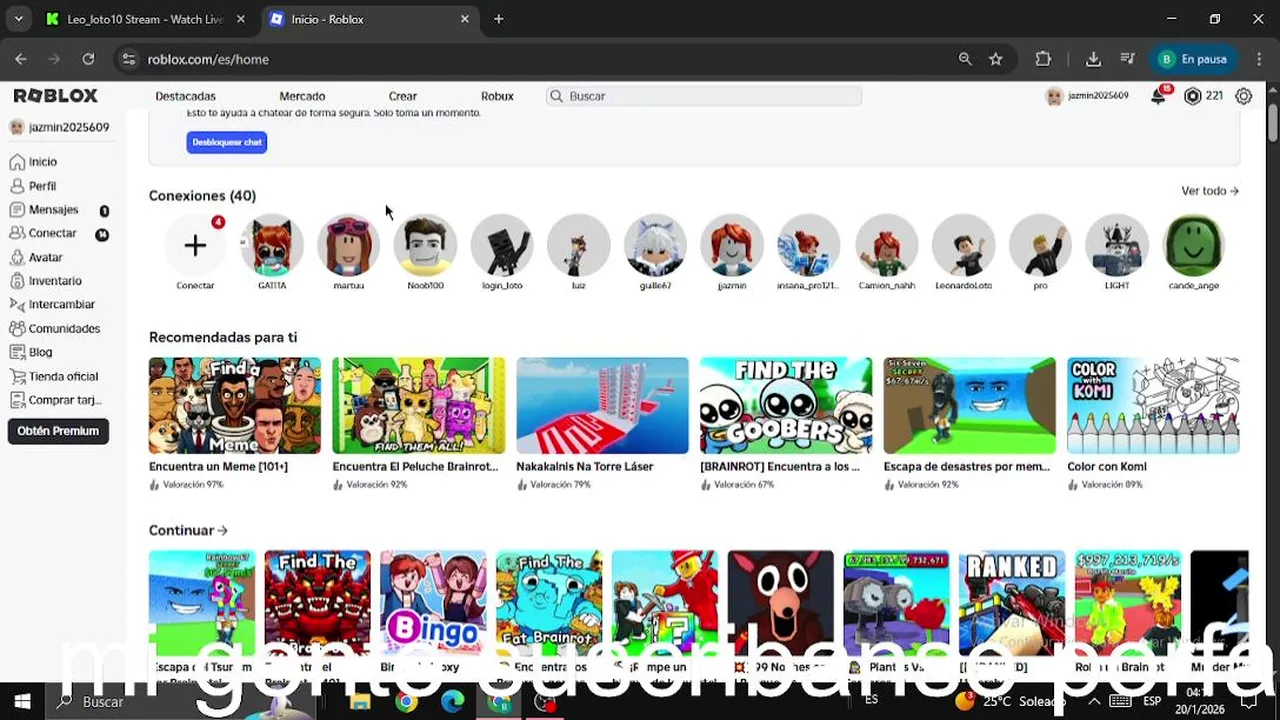The image size is (1280, 720).
Task: Open Microsoft Edge from the taskbar
Action: point(452,702)
